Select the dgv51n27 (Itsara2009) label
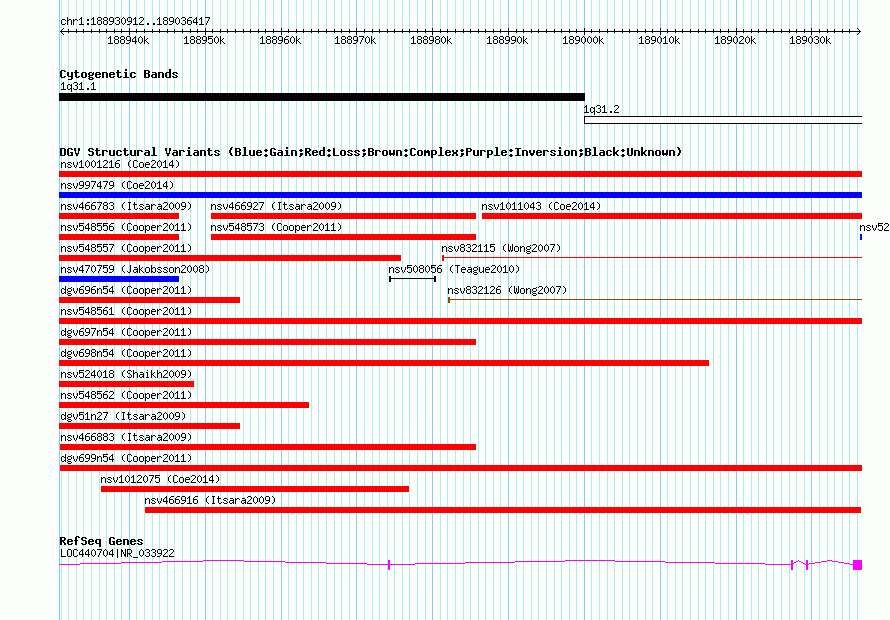 coord(123,416)
